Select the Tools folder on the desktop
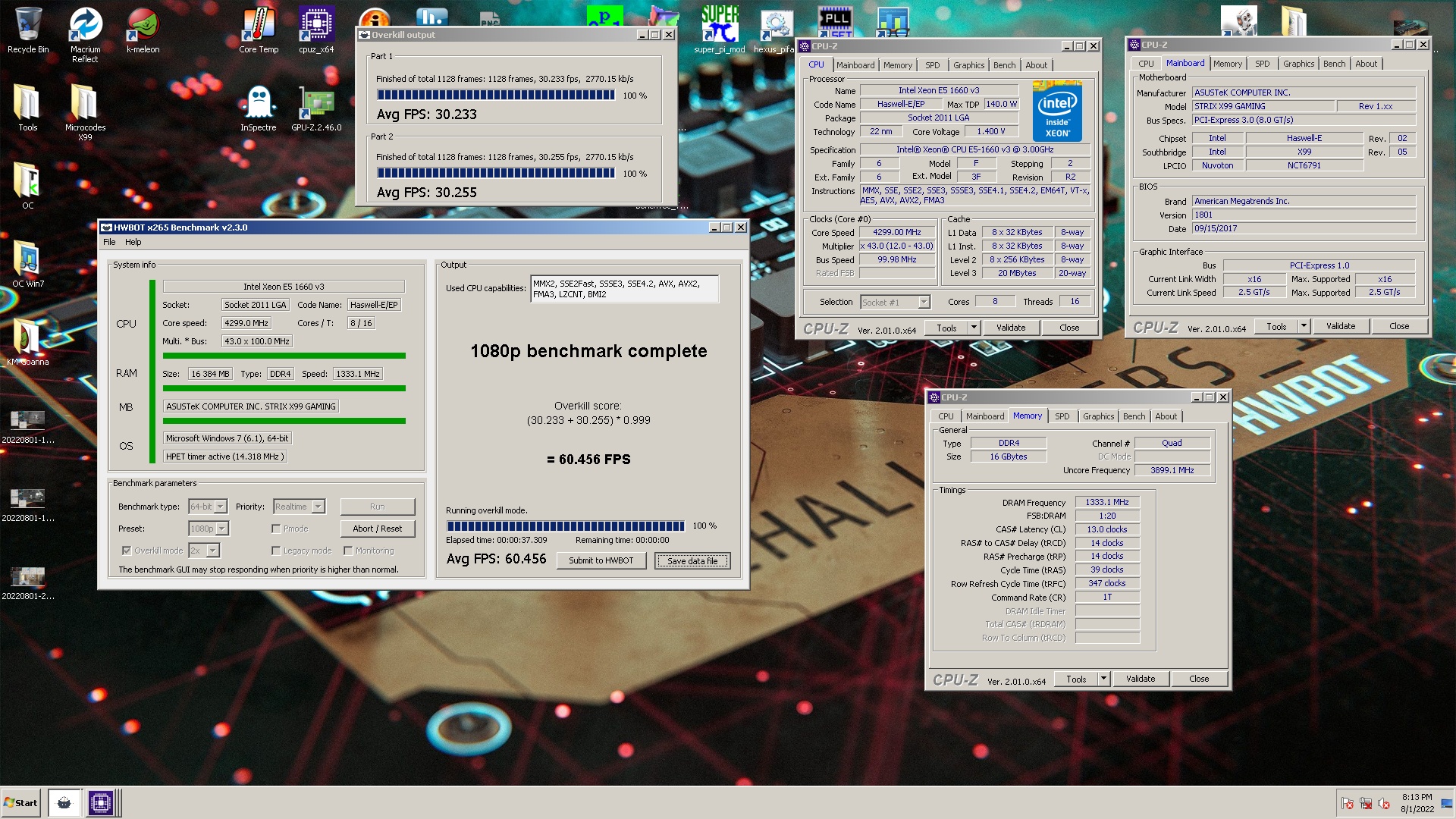The width and height of the screenshot is (1456, 819). coord(28,107)
